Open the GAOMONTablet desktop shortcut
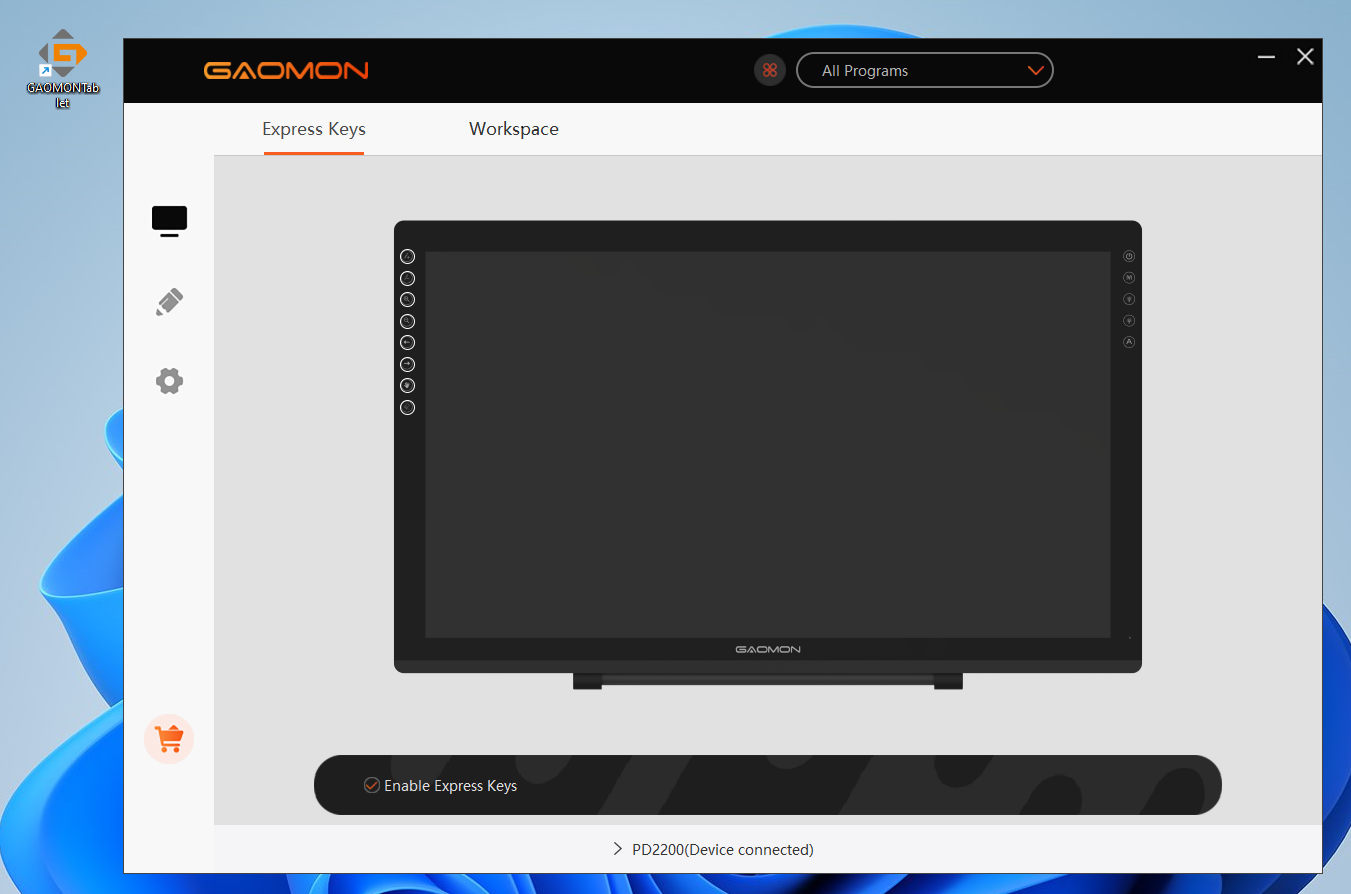 [x=62, y=67]
